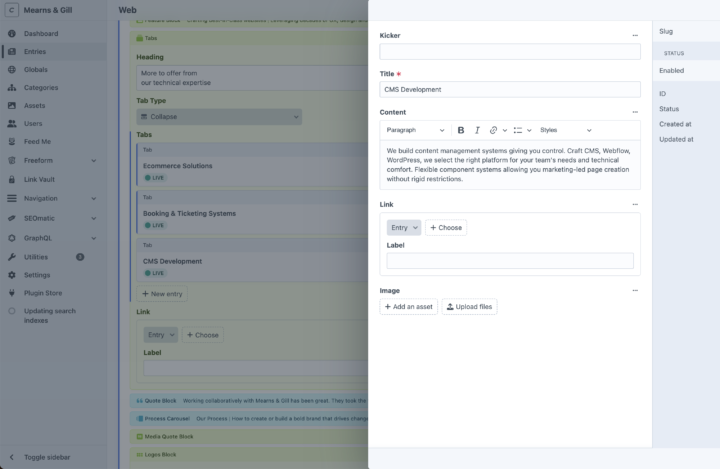This screenshot has height=469, width=720.
Task: Click the Choose button for Link
Action: [446, 228]
